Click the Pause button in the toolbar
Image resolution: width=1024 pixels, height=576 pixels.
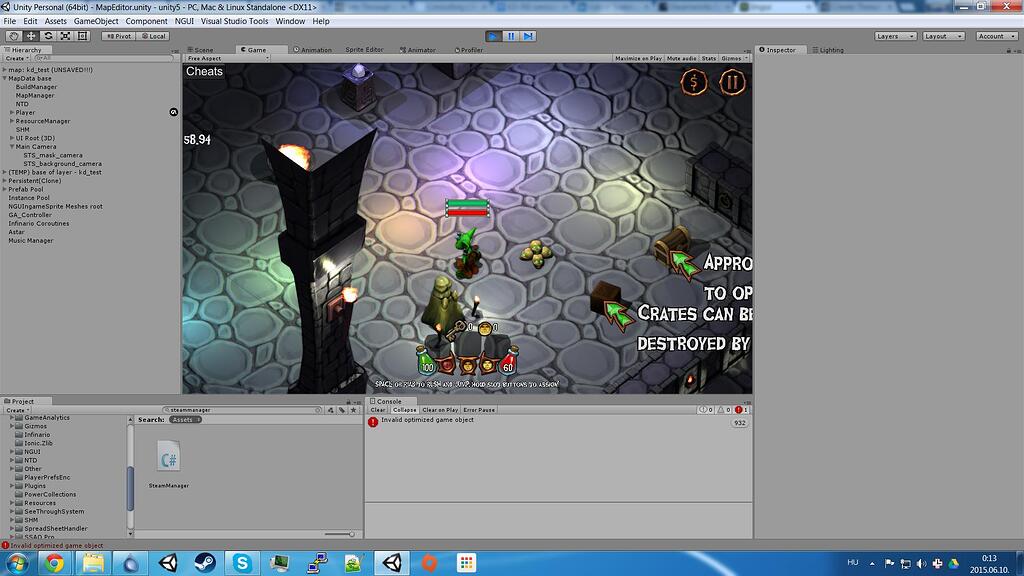pos(511,36)
